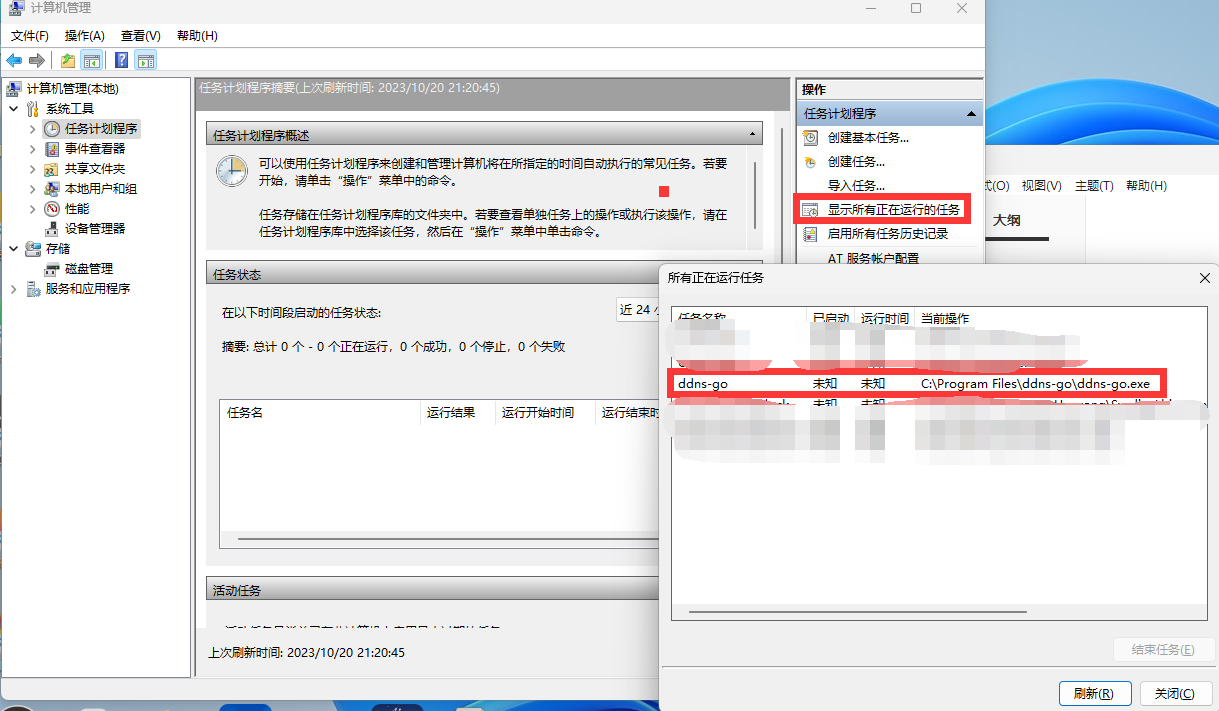The image size is (1219, 711).
Task: Collapse the 任务计划程序 actions group arrow
Action: point(970,114)
